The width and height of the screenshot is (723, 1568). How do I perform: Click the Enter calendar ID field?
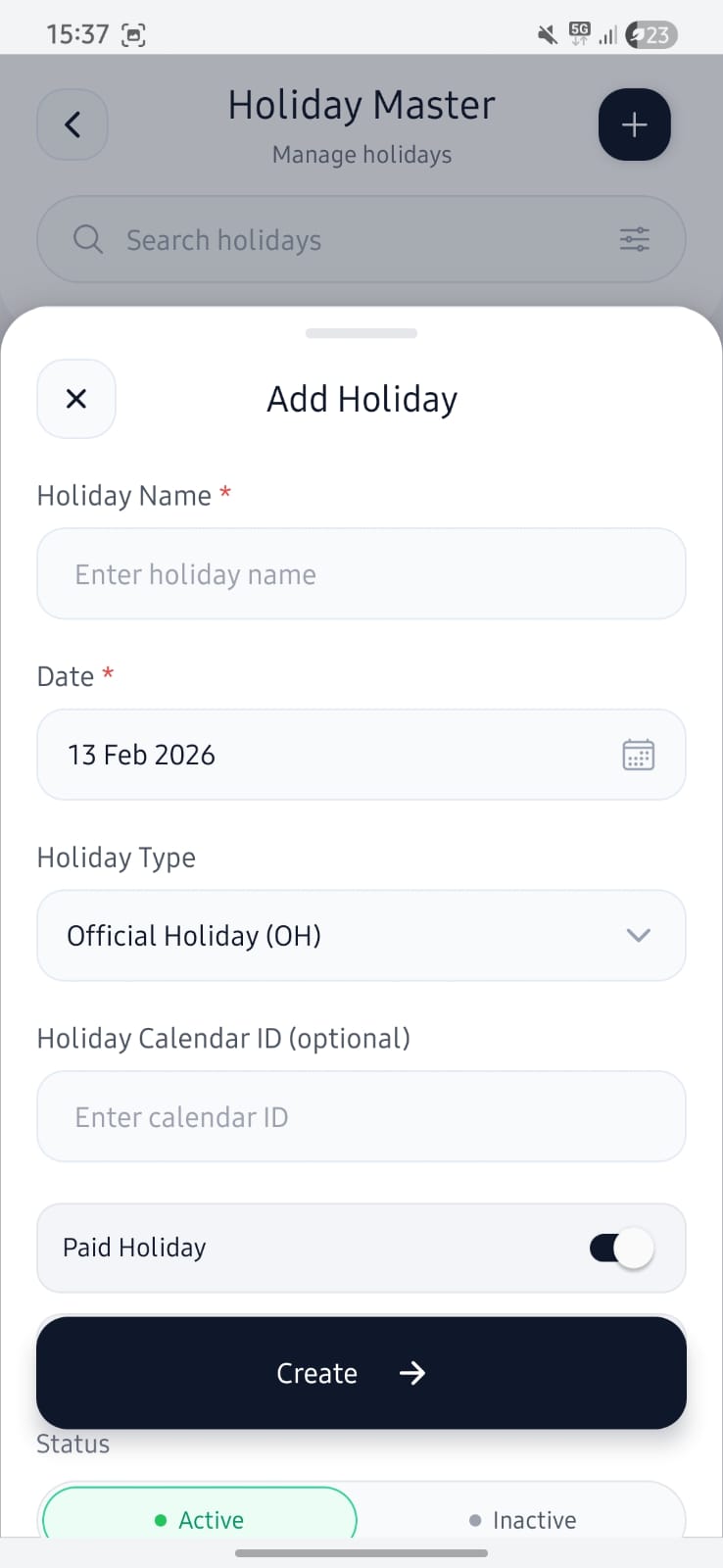coord(361,1116)
